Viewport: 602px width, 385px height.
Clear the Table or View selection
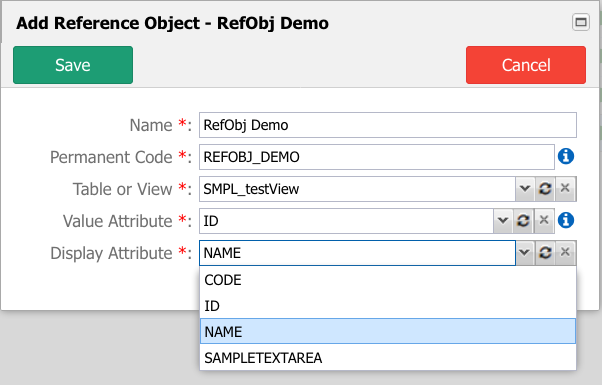coord(565,189)
